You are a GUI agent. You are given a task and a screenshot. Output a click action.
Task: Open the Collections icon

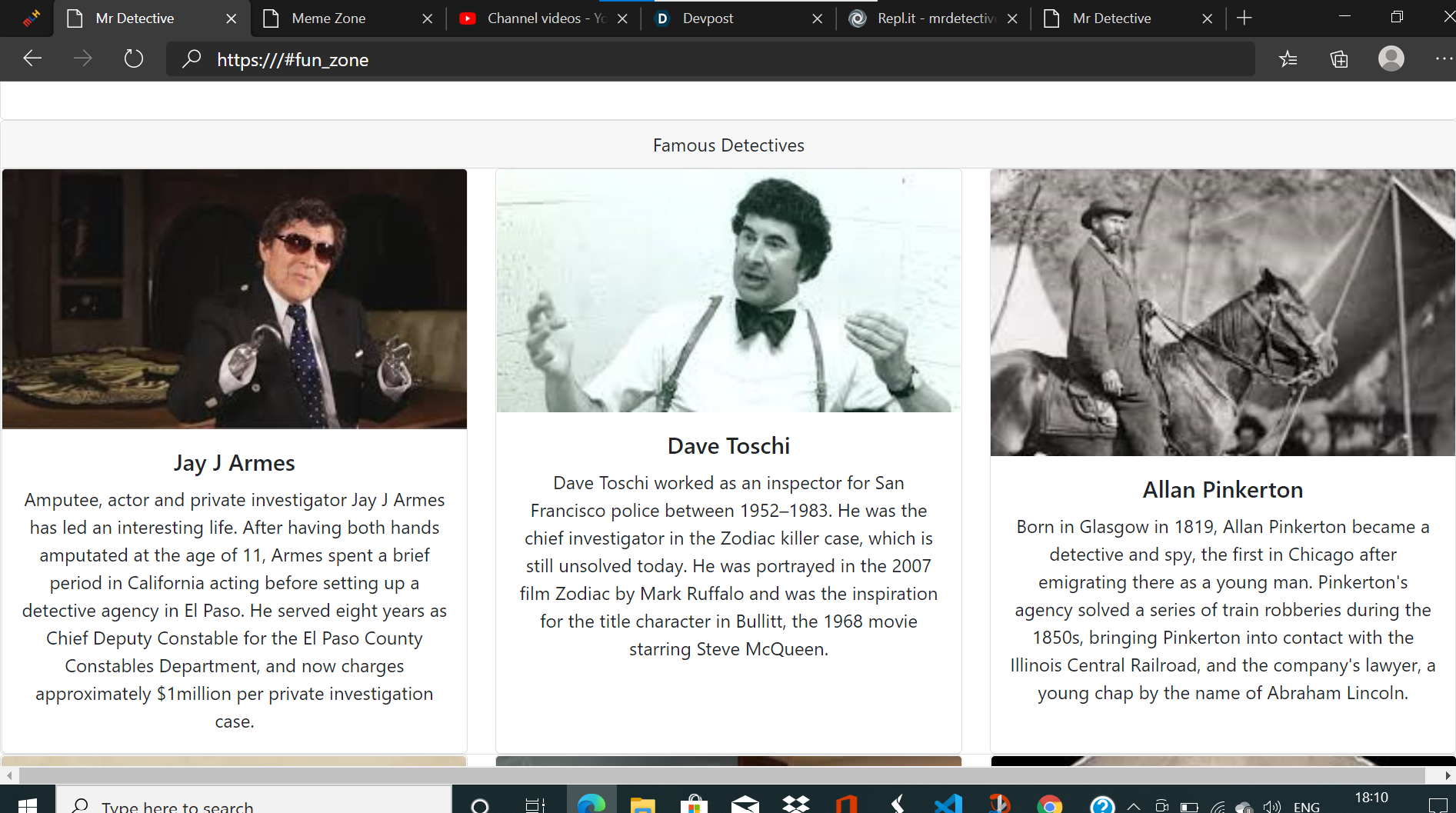(1339, 59)
